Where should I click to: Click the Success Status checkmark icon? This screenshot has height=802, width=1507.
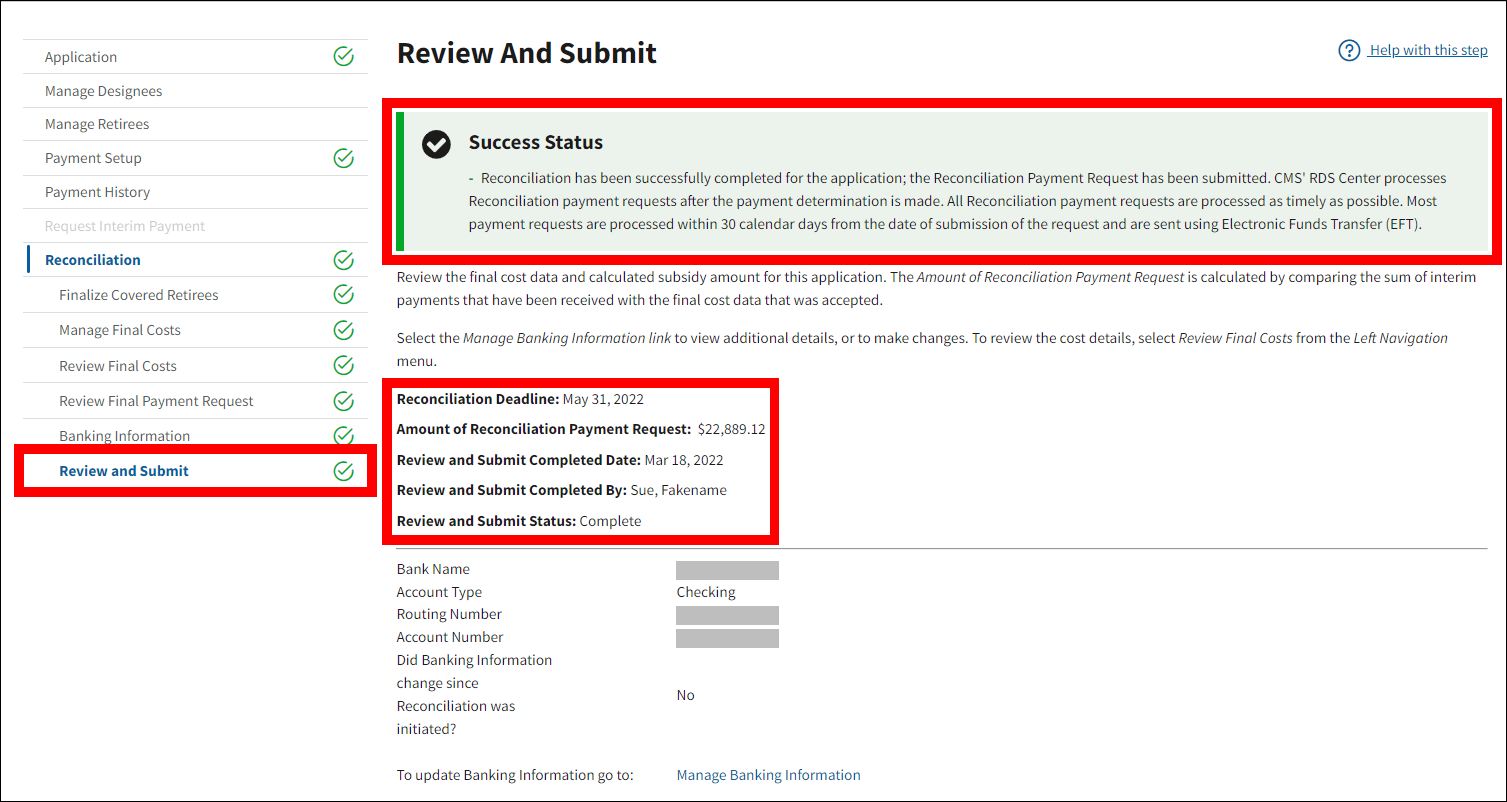435,144
